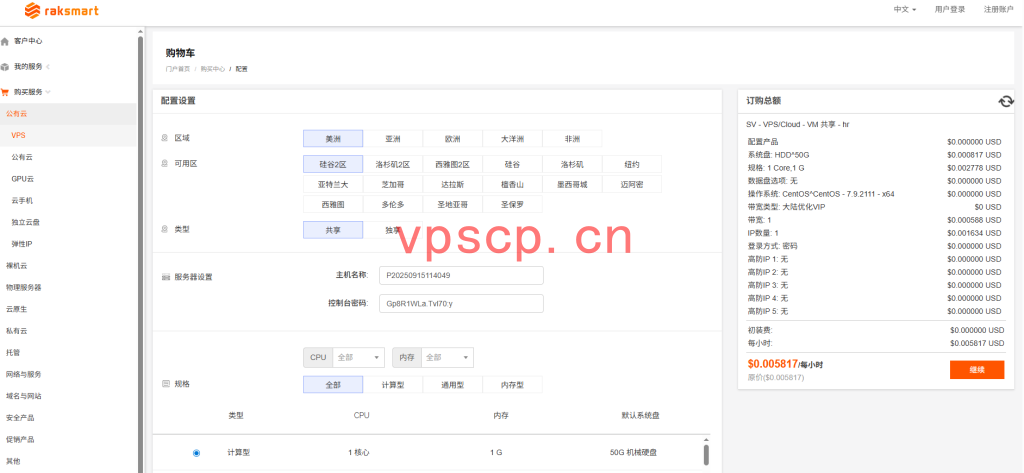
Task: Choose the 独享 type
Action: (392, 230)
